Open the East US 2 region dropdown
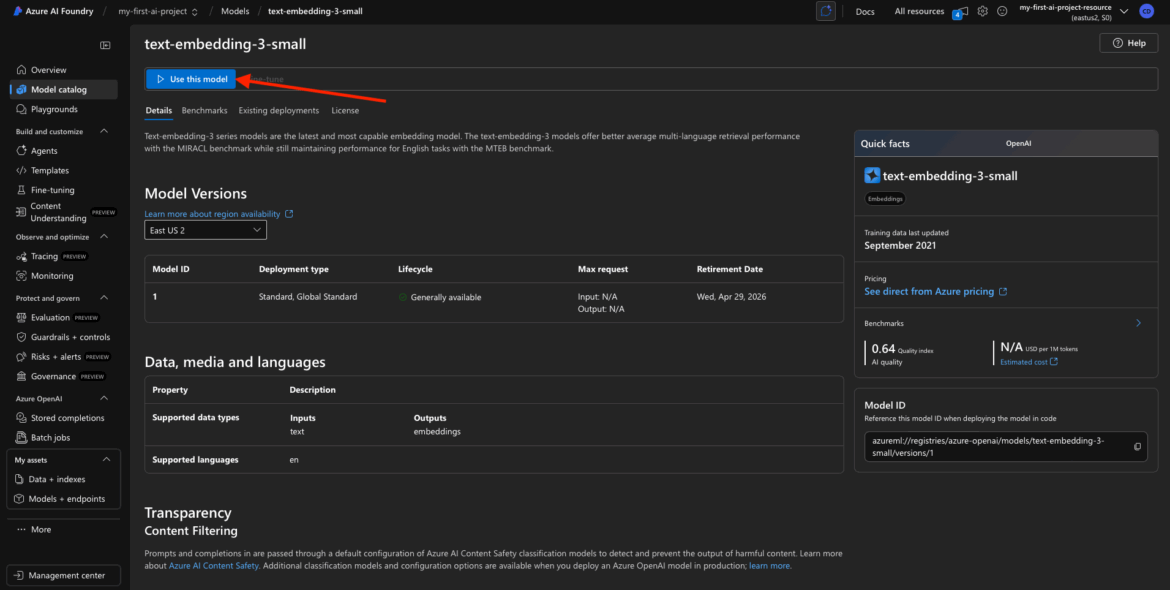1170x590 pixels. (x=205, y=230)
